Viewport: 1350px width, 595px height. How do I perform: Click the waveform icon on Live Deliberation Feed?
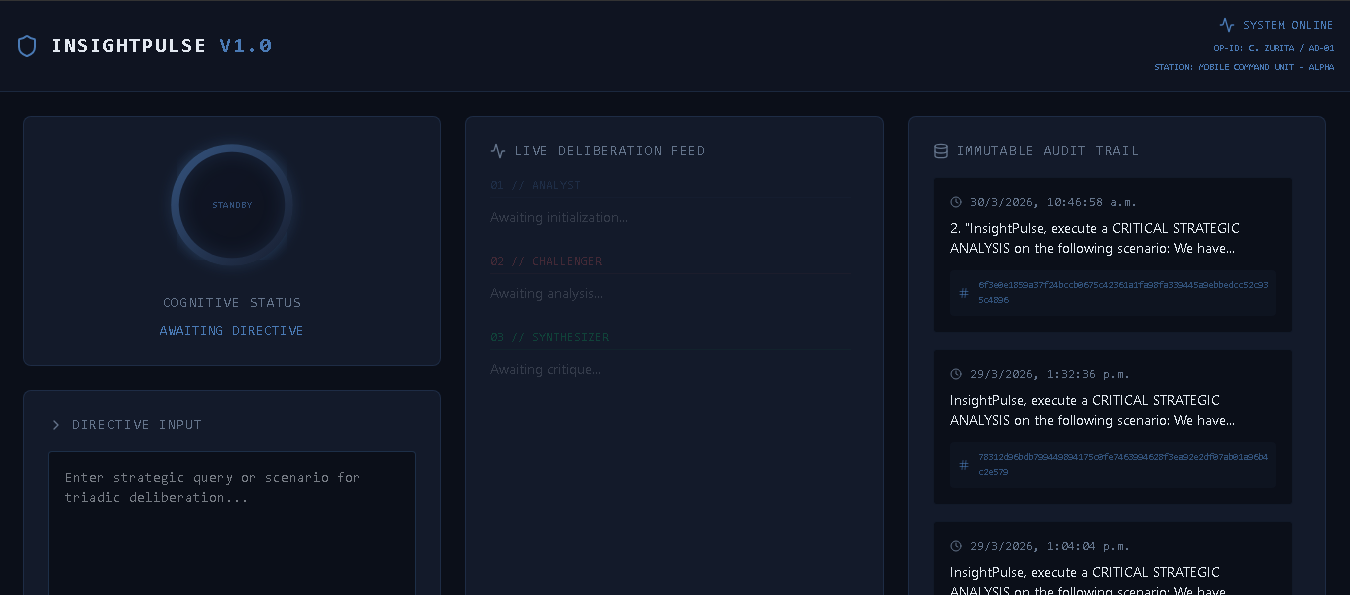click(498, 150)
